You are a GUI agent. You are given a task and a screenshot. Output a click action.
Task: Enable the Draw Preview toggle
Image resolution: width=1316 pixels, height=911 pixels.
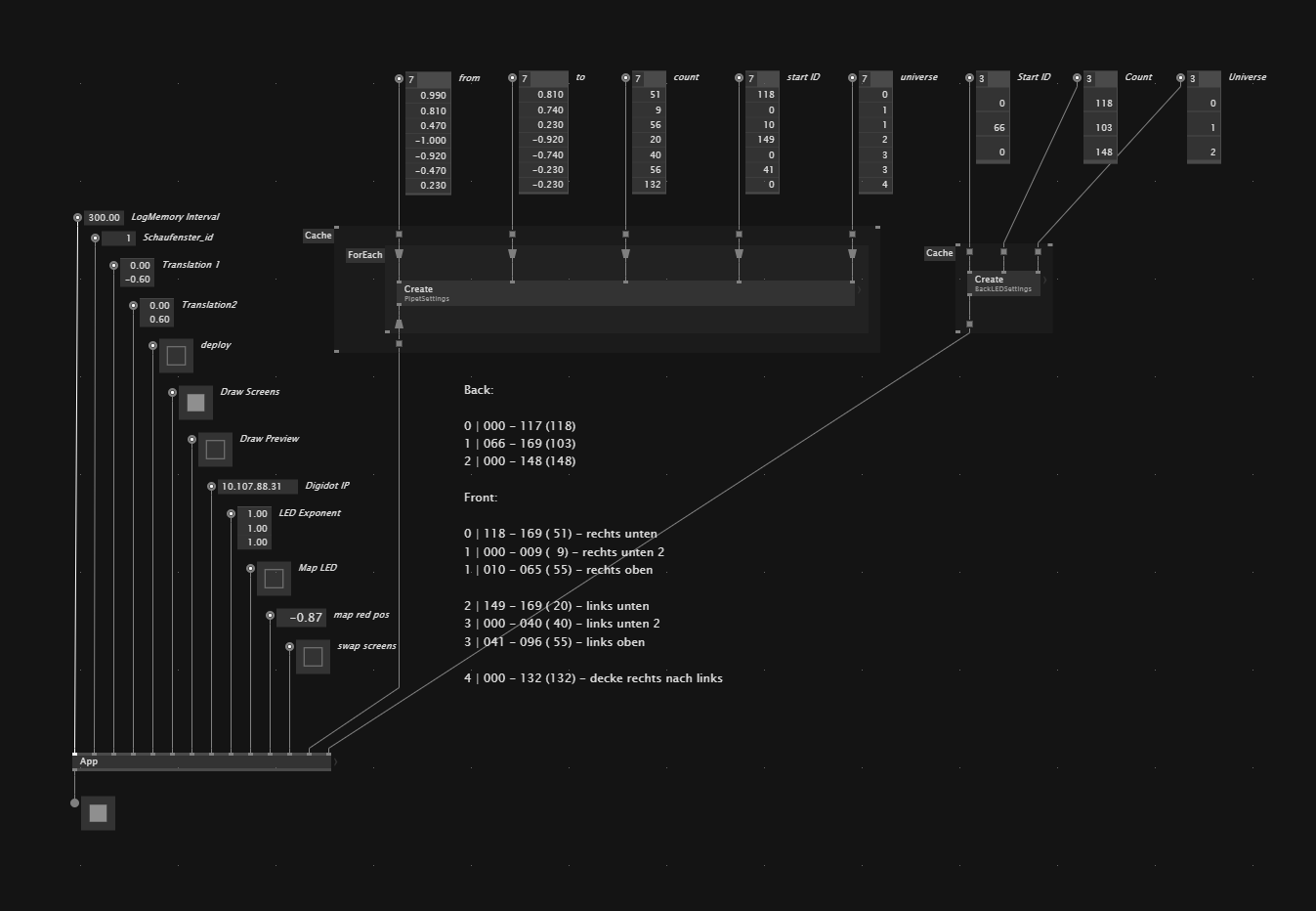pyautogui.click(x=215, y=450)
